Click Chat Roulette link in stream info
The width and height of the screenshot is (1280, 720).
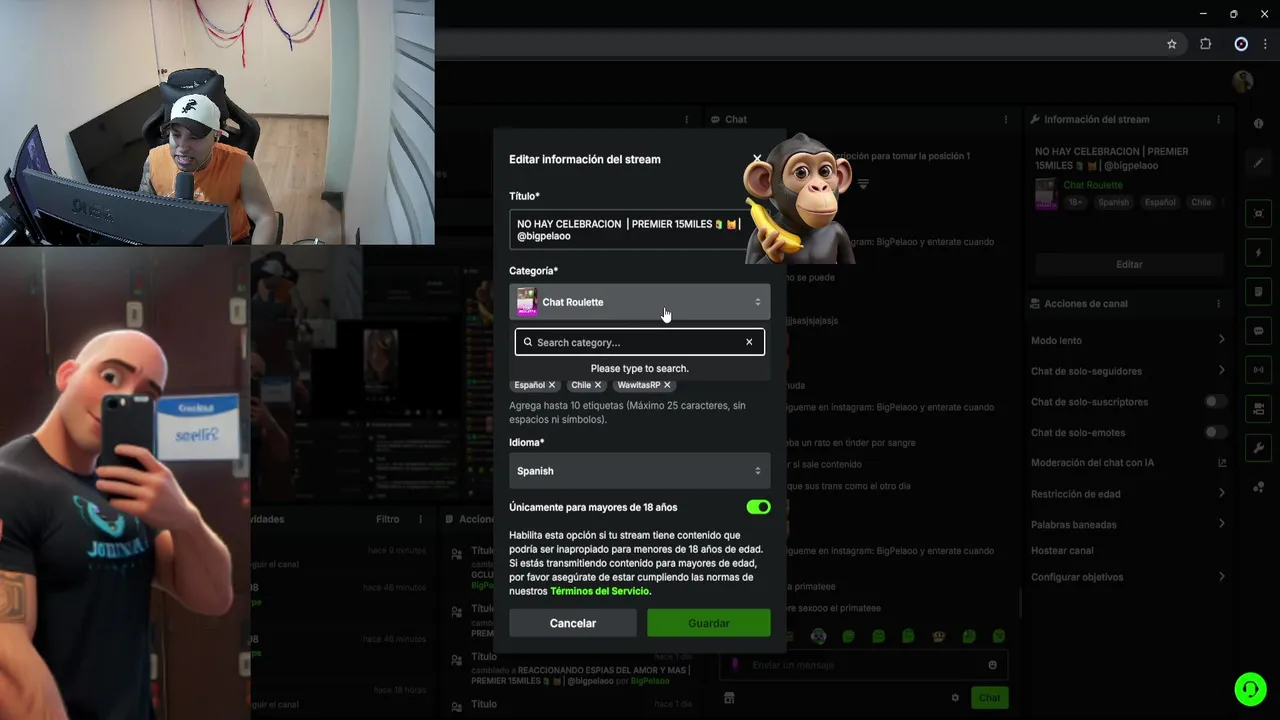[x=1093, y=185]
